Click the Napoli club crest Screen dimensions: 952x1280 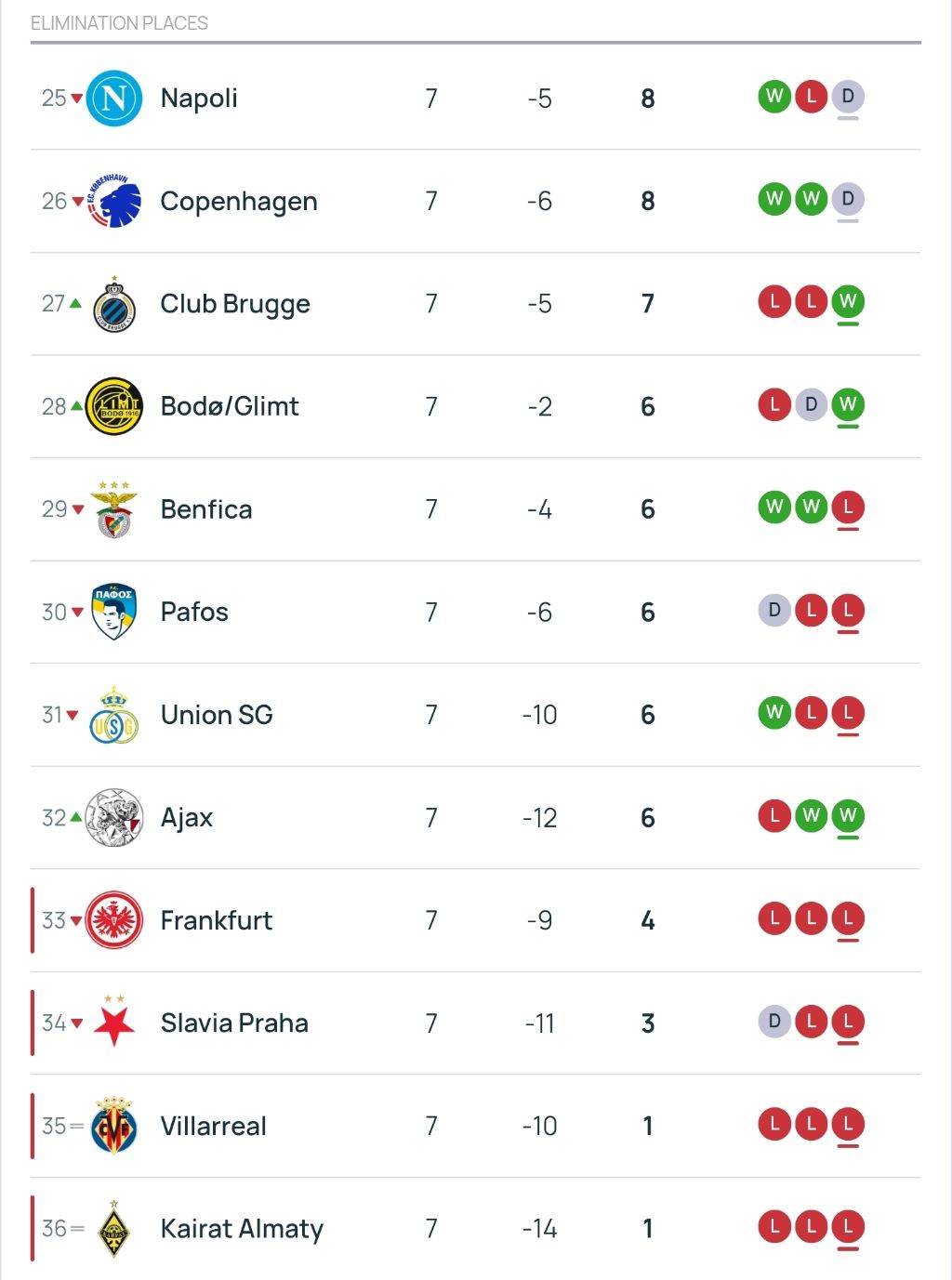113,98
